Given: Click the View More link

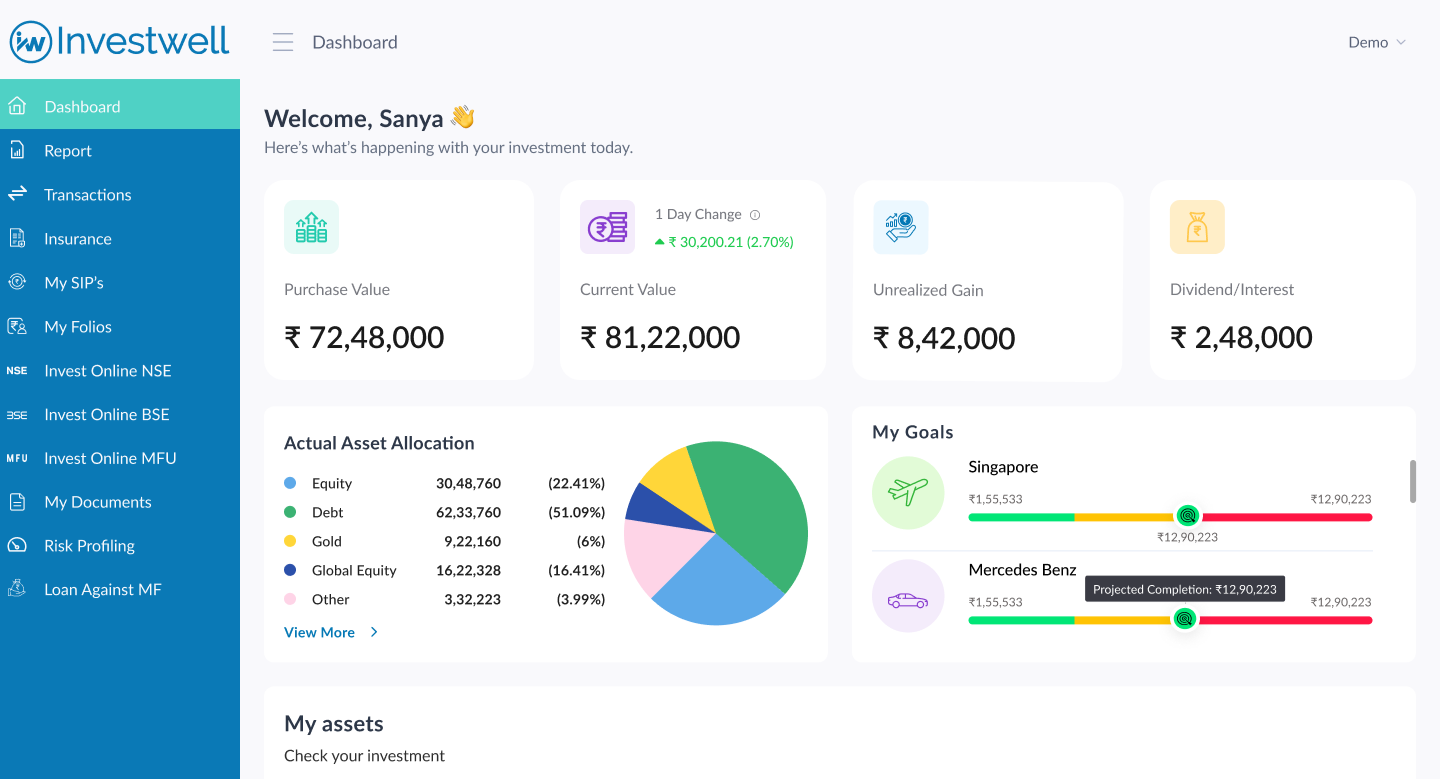Looking at the screenshot, I should 318,632.
